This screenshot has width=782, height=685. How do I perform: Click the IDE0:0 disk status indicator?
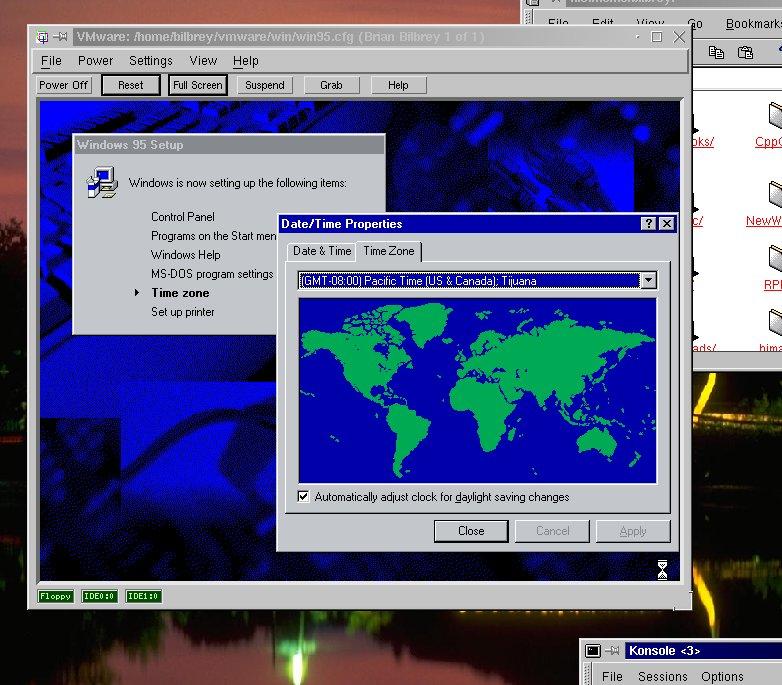[100, 596]
